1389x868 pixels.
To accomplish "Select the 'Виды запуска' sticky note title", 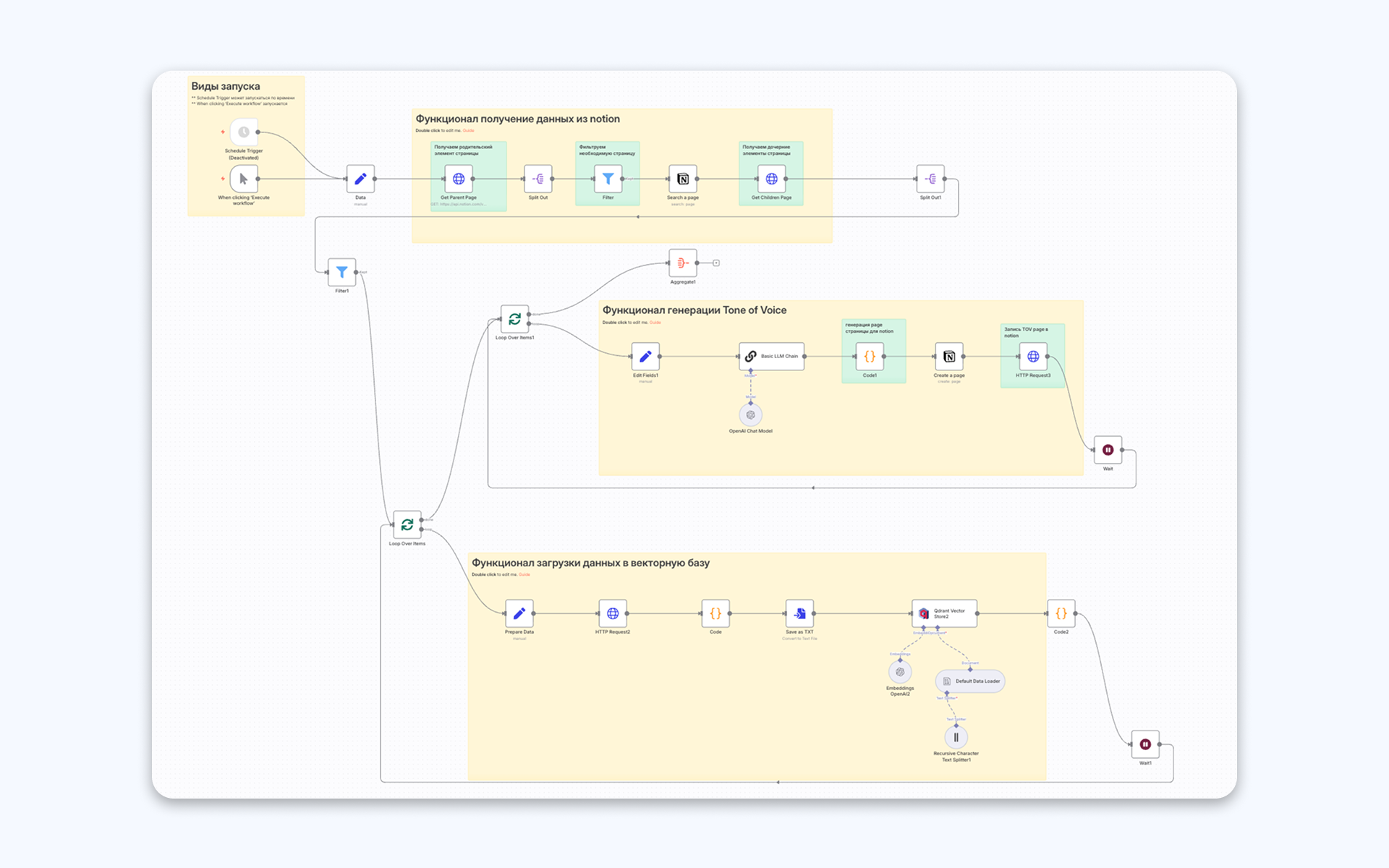I will click(x=226, y=86).
